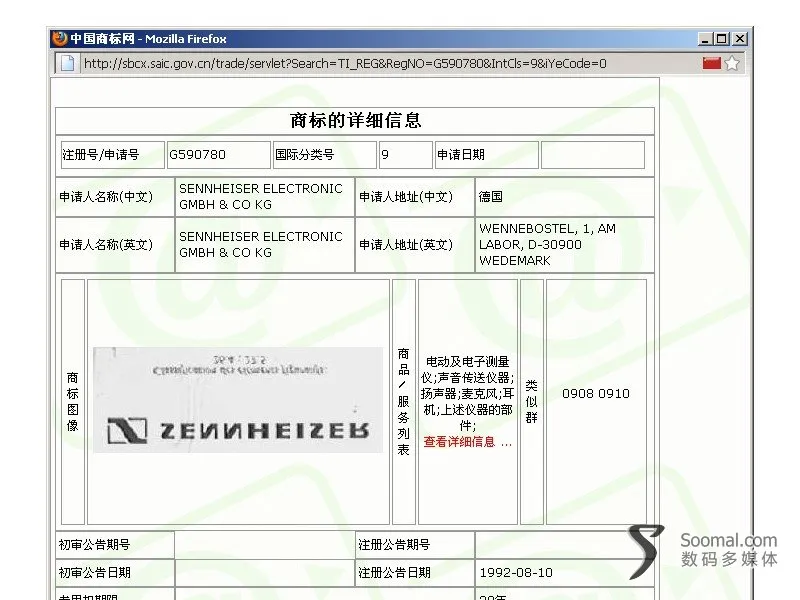Click the 国际分类号 label
This screenshot has height=600, width=800.
[305, 155]
